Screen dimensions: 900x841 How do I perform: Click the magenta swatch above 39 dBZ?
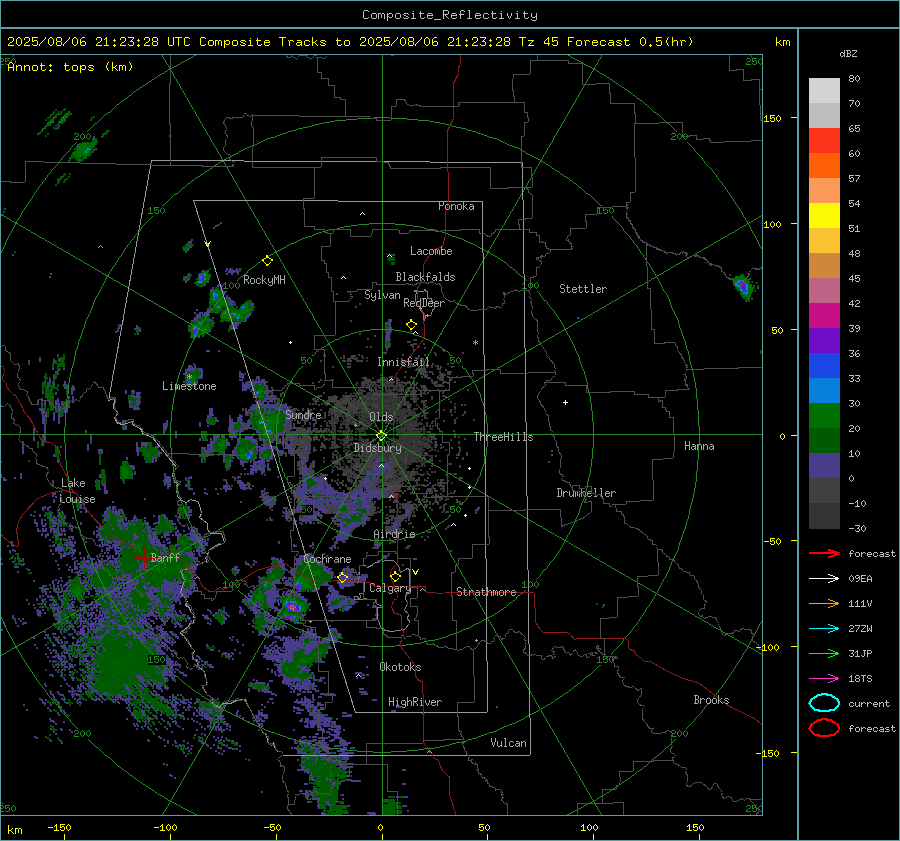(824, 316)
